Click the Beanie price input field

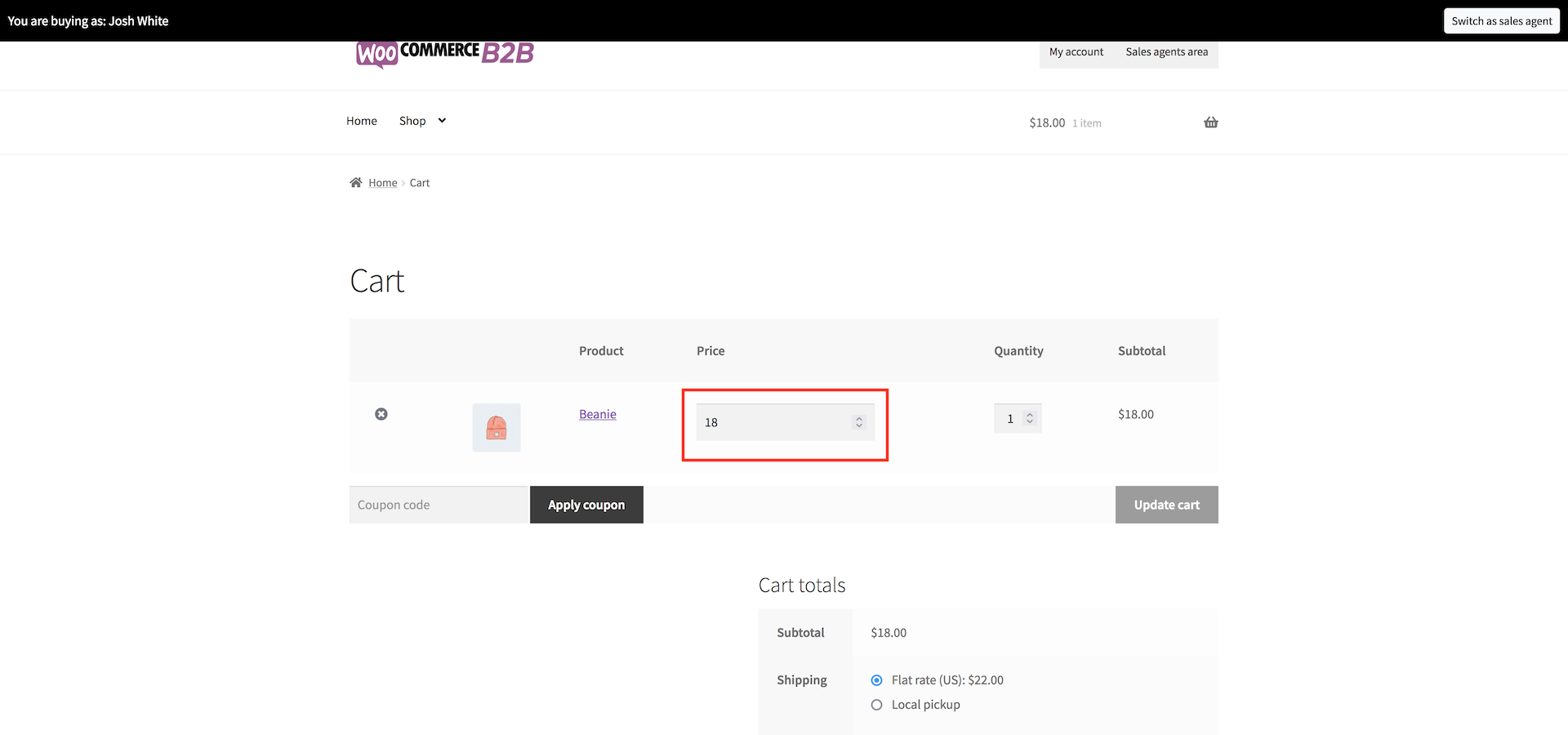(x=785, y=422)
